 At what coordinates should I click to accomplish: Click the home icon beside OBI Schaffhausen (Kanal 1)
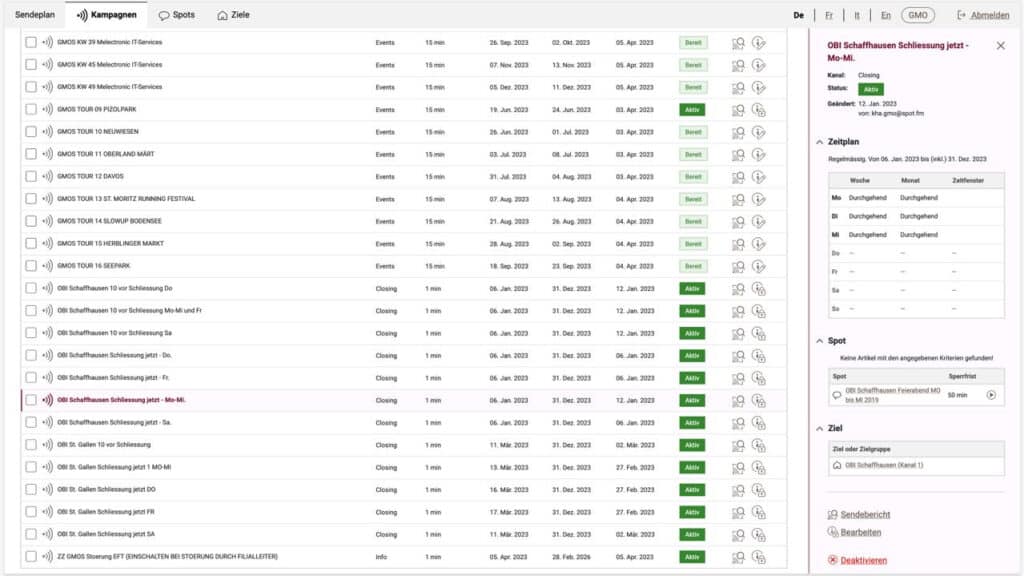click(x=837, y=465)
